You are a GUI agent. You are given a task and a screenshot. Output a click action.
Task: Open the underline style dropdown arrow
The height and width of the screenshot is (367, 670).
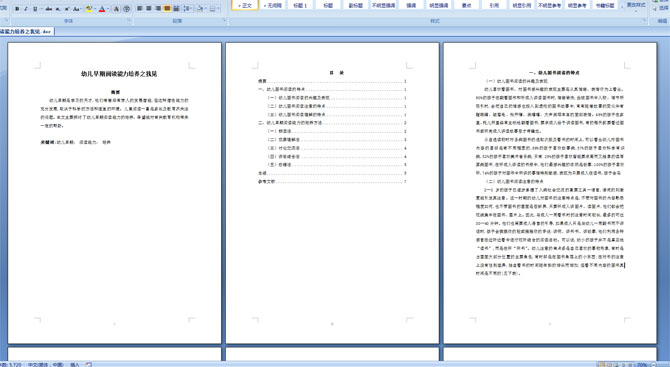[x=41, y=9]
